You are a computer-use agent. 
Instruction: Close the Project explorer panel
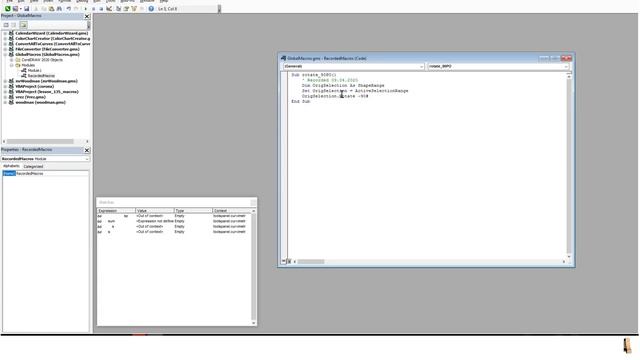[87, 16]
